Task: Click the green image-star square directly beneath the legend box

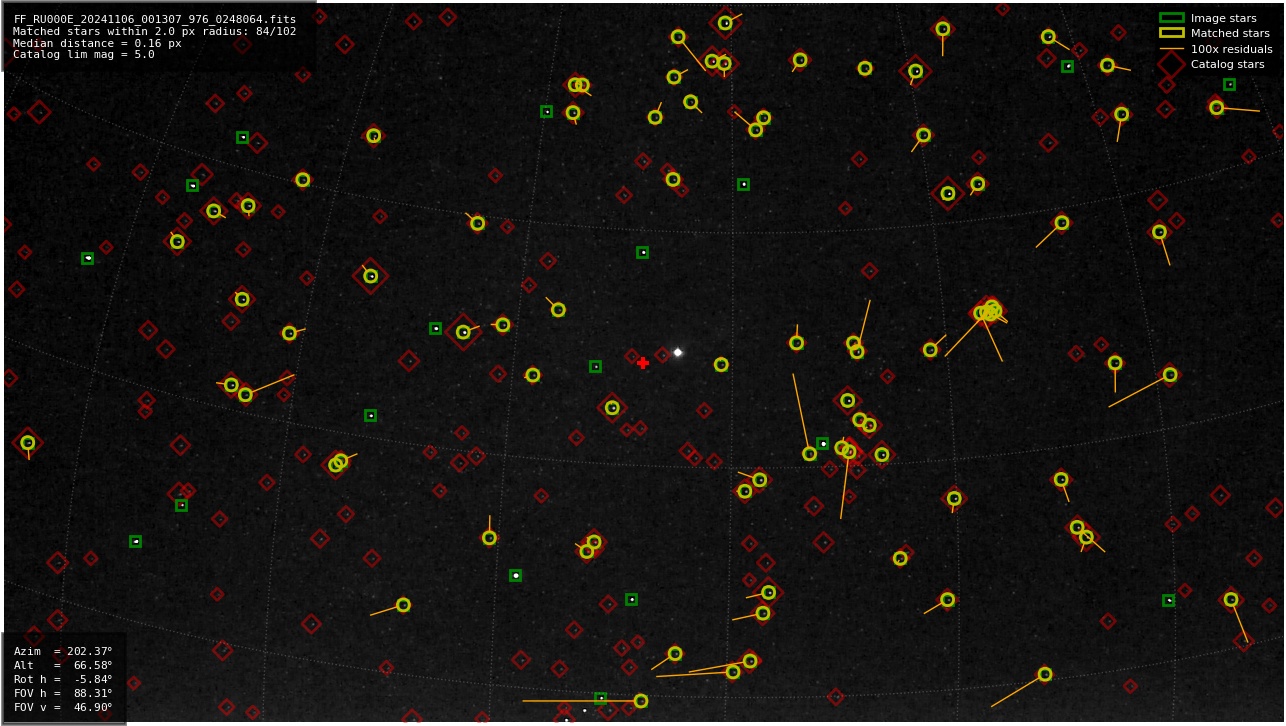Action: point(1229,85)
